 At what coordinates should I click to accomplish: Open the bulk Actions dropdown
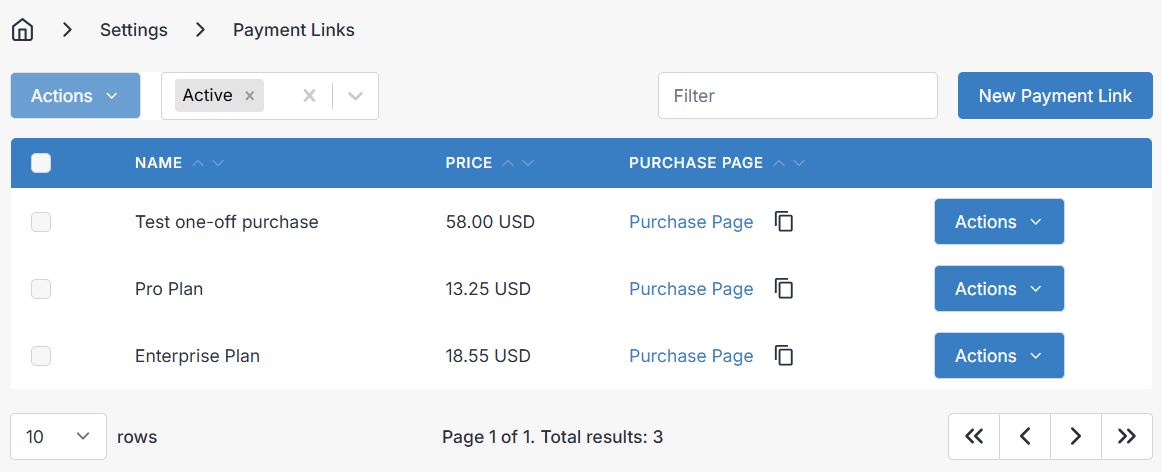coord(75,96)
